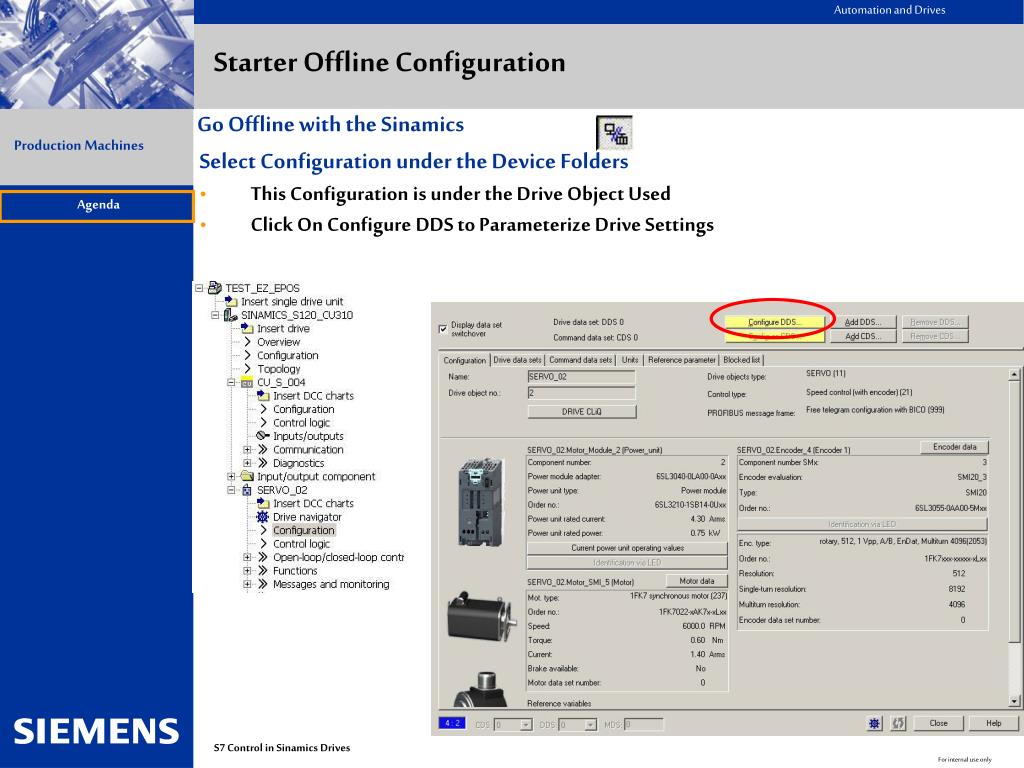Click the DRIVE CLiQ button
1024x768 pixels.
coord(581,411)
